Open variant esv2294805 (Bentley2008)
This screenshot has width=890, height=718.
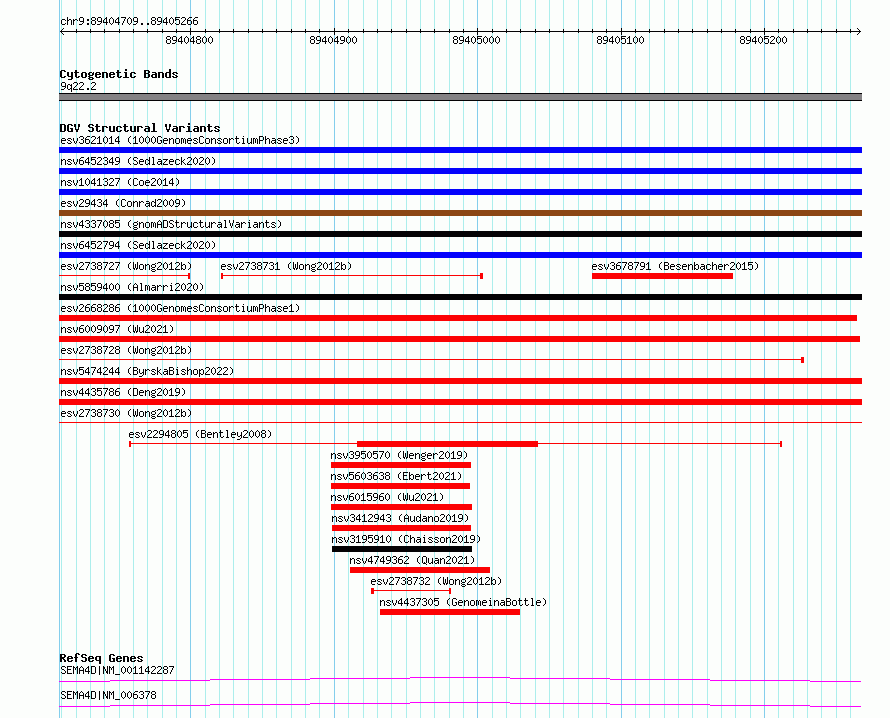(200, 434)
